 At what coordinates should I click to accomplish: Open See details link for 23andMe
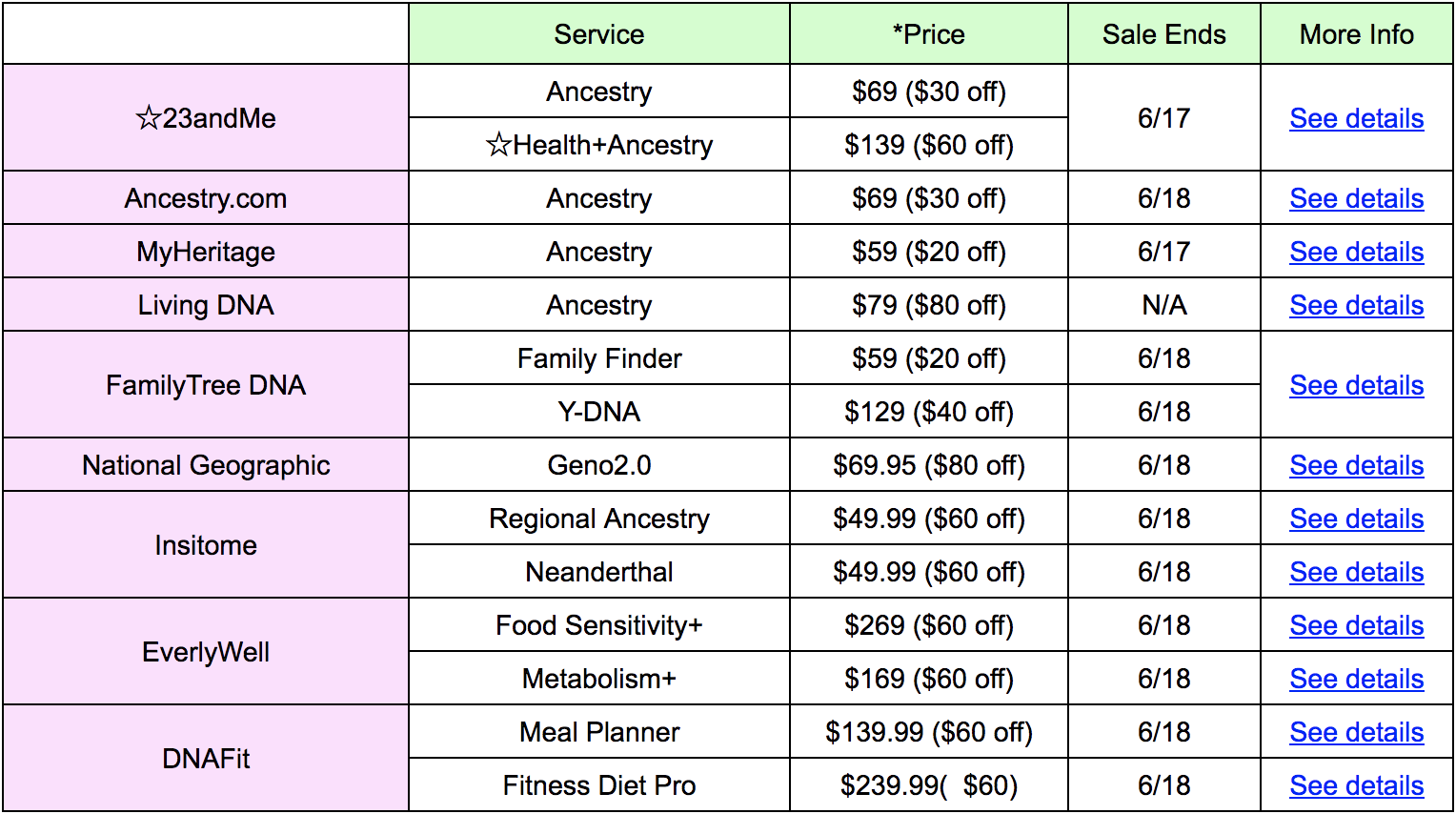tap(1356, 118)
